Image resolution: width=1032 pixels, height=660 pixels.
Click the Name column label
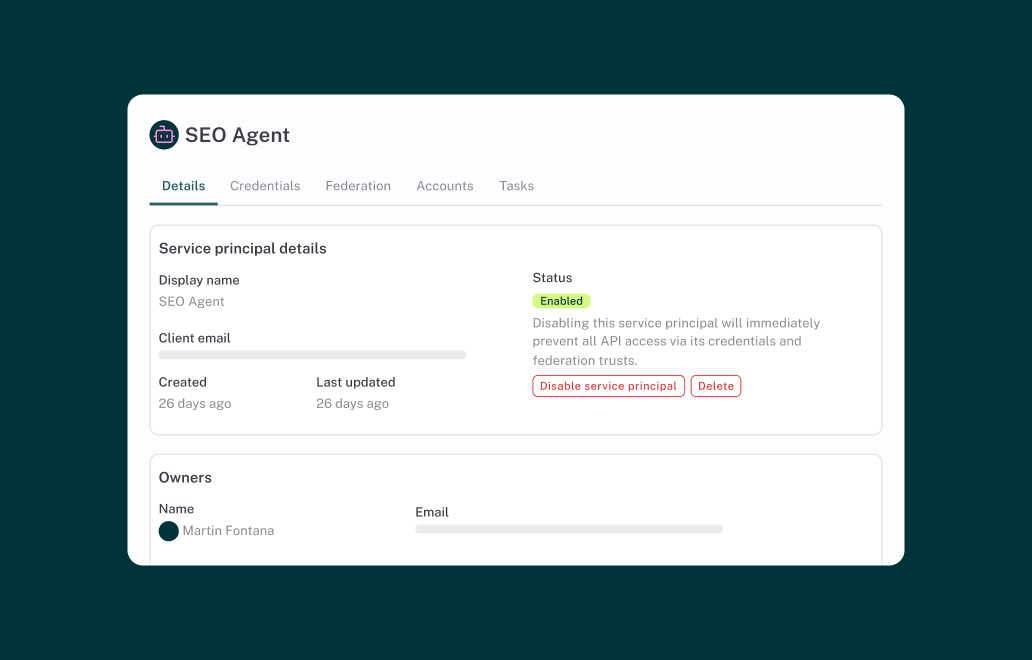[176, 509]
